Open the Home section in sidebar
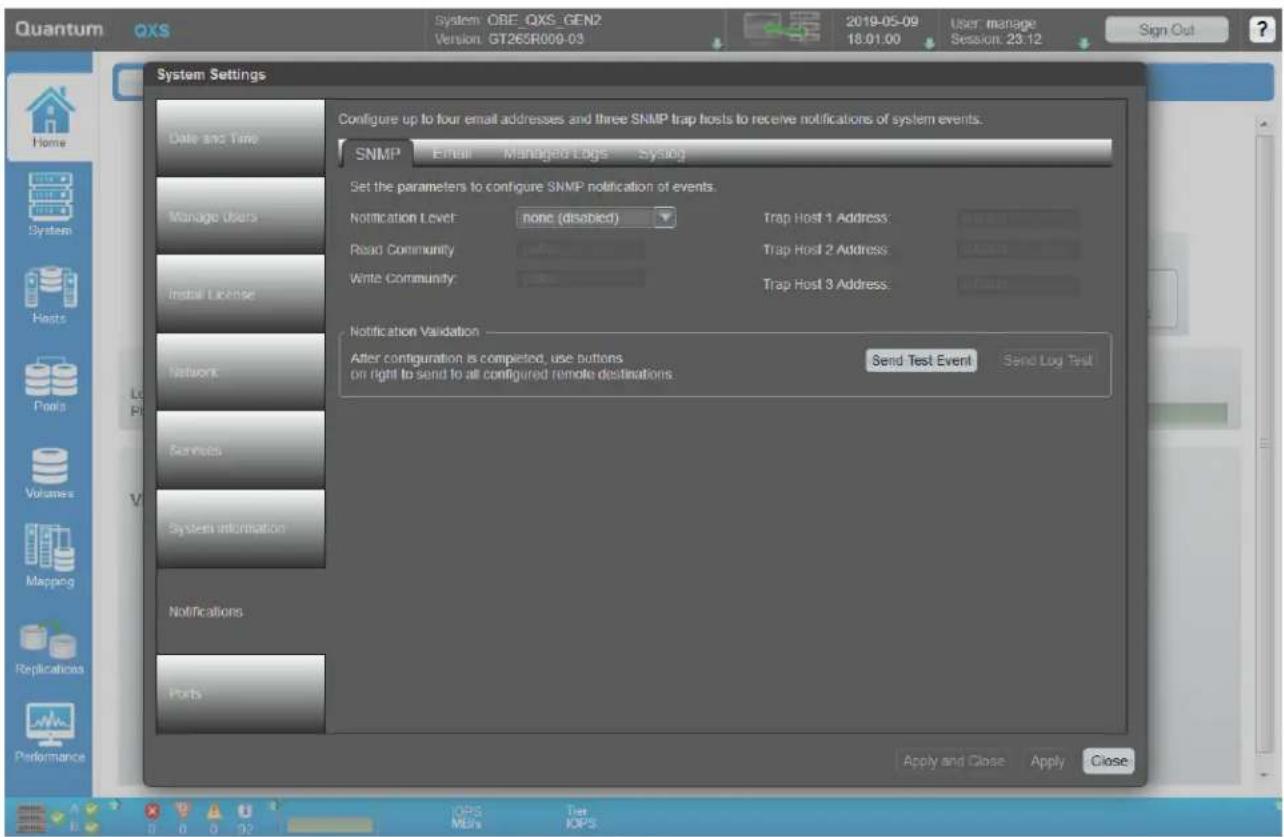Viewport: 1284px width, 837px height. (x=48, y=116)
